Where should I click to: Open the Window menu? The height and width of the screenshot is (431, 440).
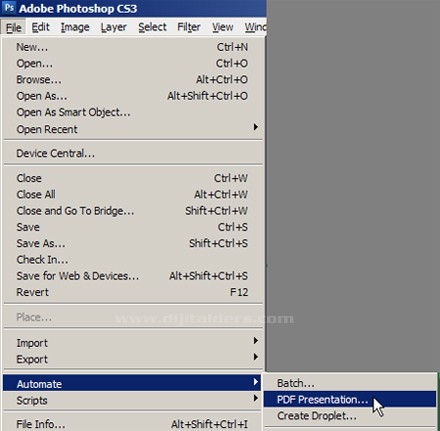255,27
